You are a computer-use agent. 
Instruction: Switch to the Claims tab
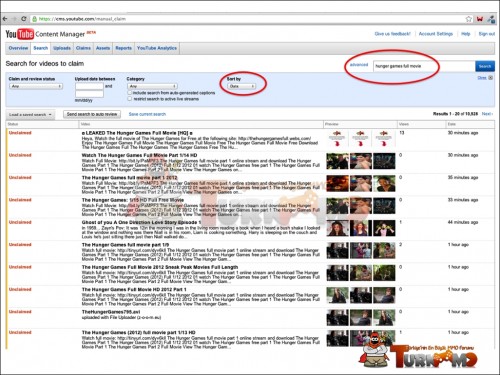coord(83,48)
